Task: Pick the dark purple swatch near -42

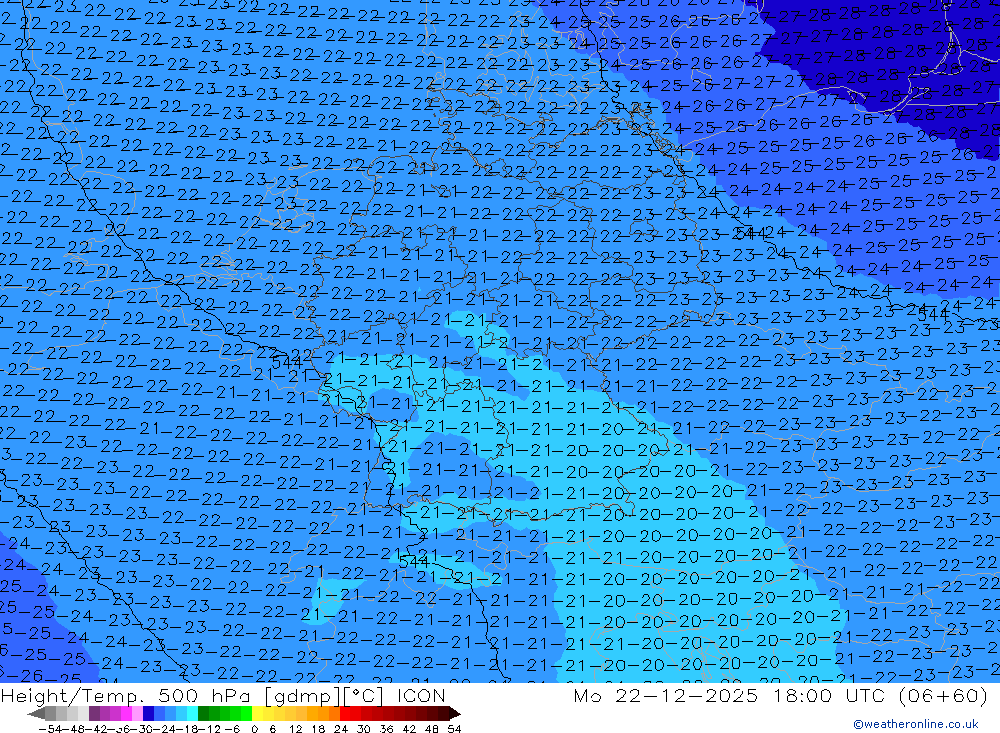Action: point(94,714)
